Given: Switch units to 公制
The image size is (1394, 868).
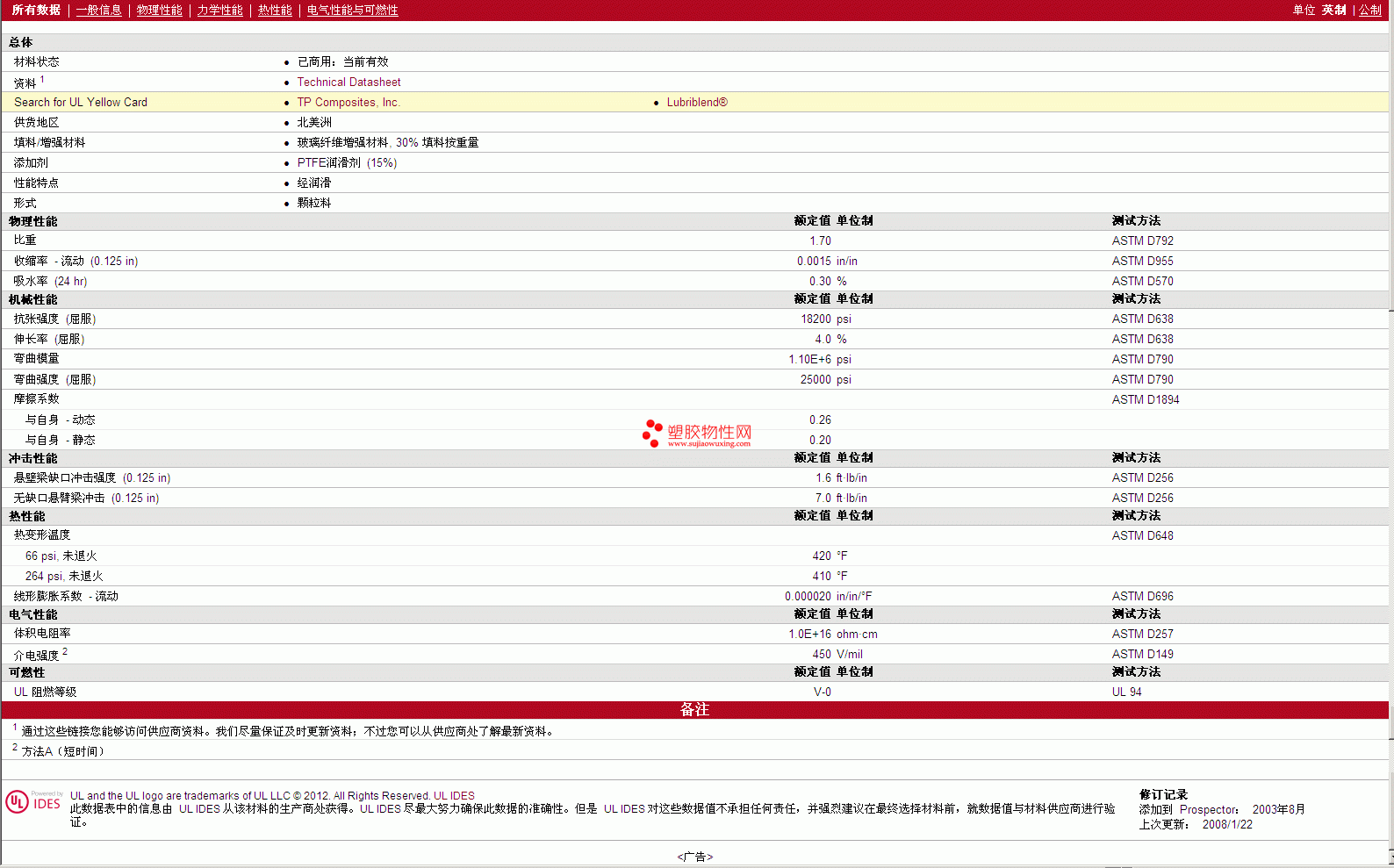Looking at the screenshot, I should point(1370,10).
